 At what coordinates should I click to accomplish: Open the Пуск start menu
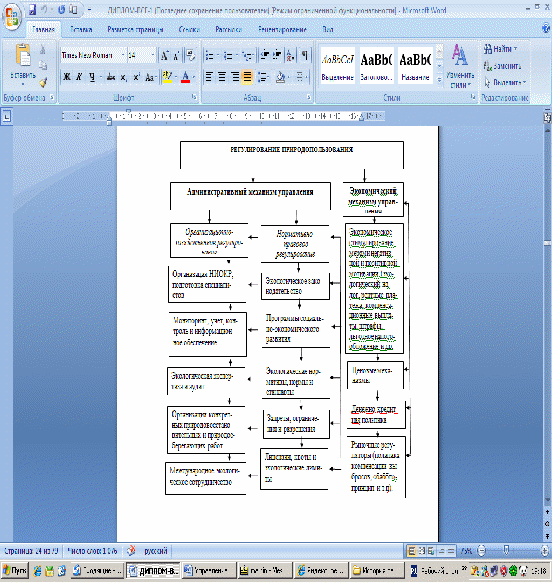pos(15,570)
